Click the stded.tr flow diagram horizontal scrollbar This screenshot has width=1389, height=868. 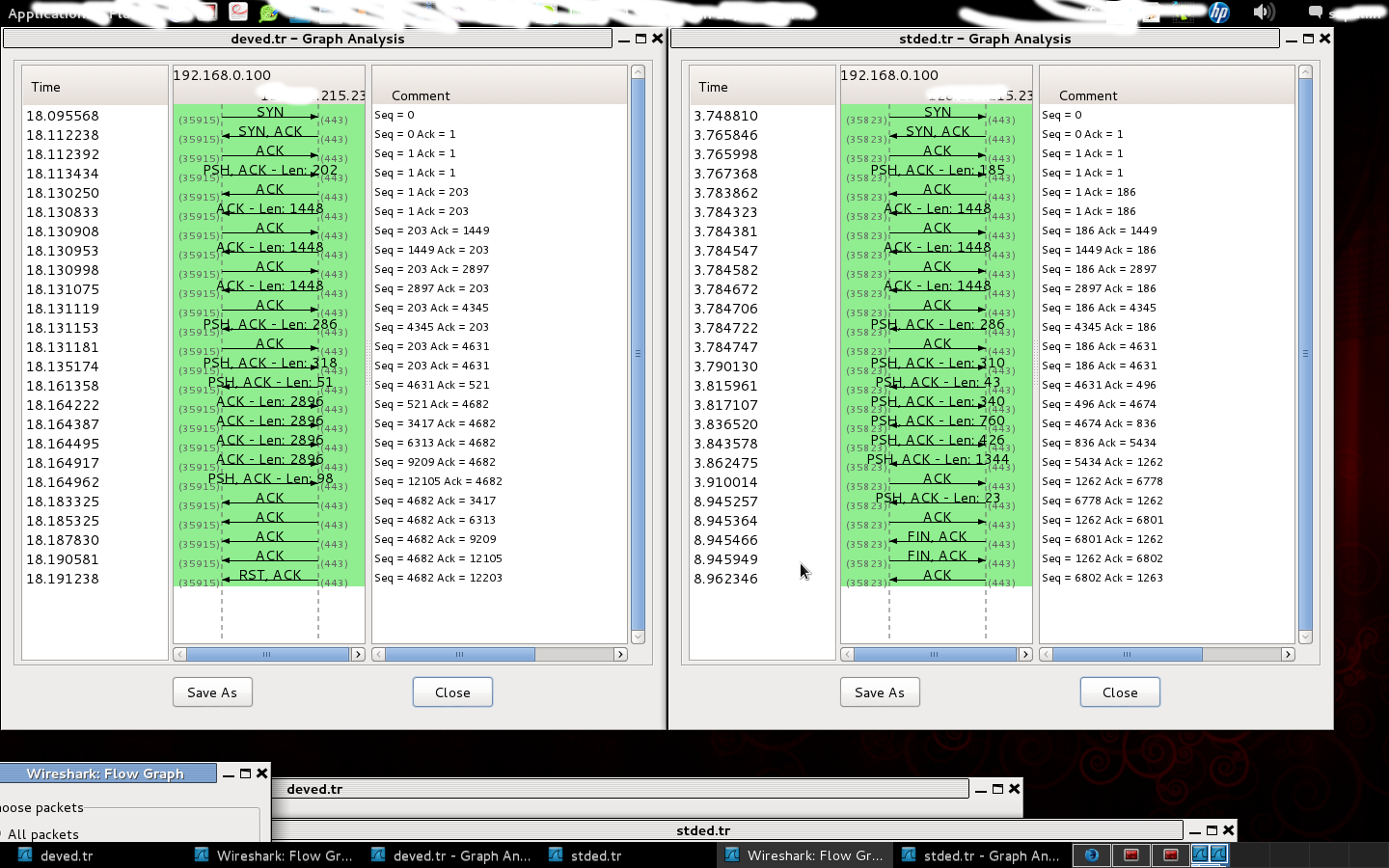936,654
